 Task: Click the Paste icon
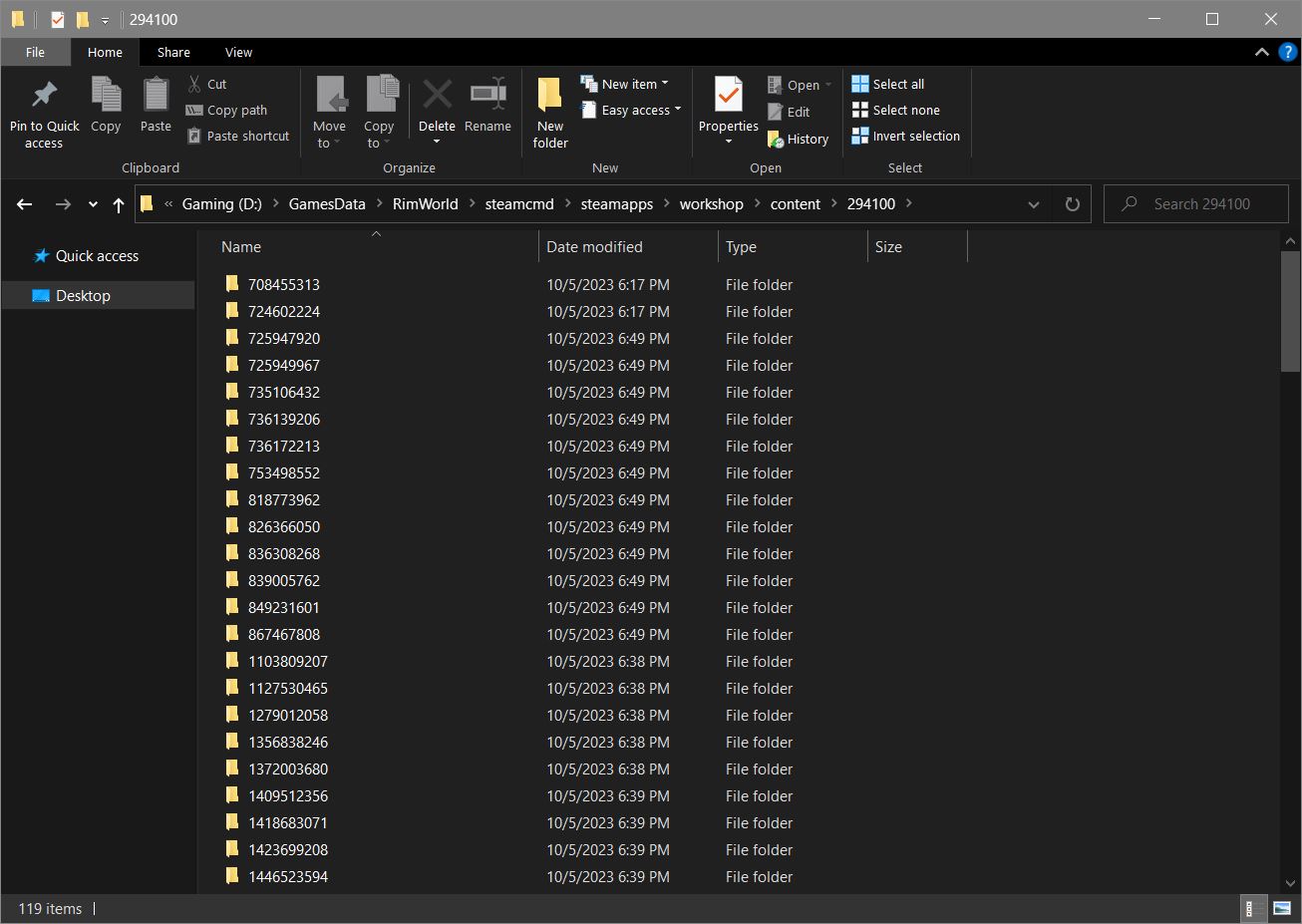(x=155, y=105)
